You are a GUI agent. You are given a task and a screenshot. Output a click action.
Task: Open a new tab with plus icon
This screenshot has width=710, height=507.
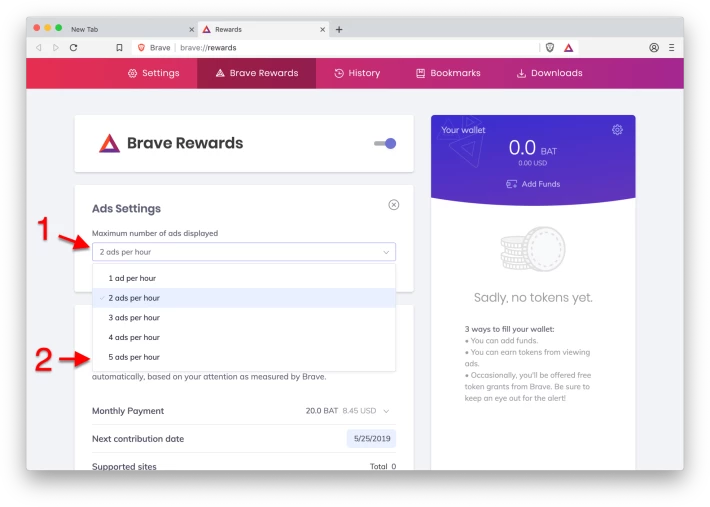point(339,29)
